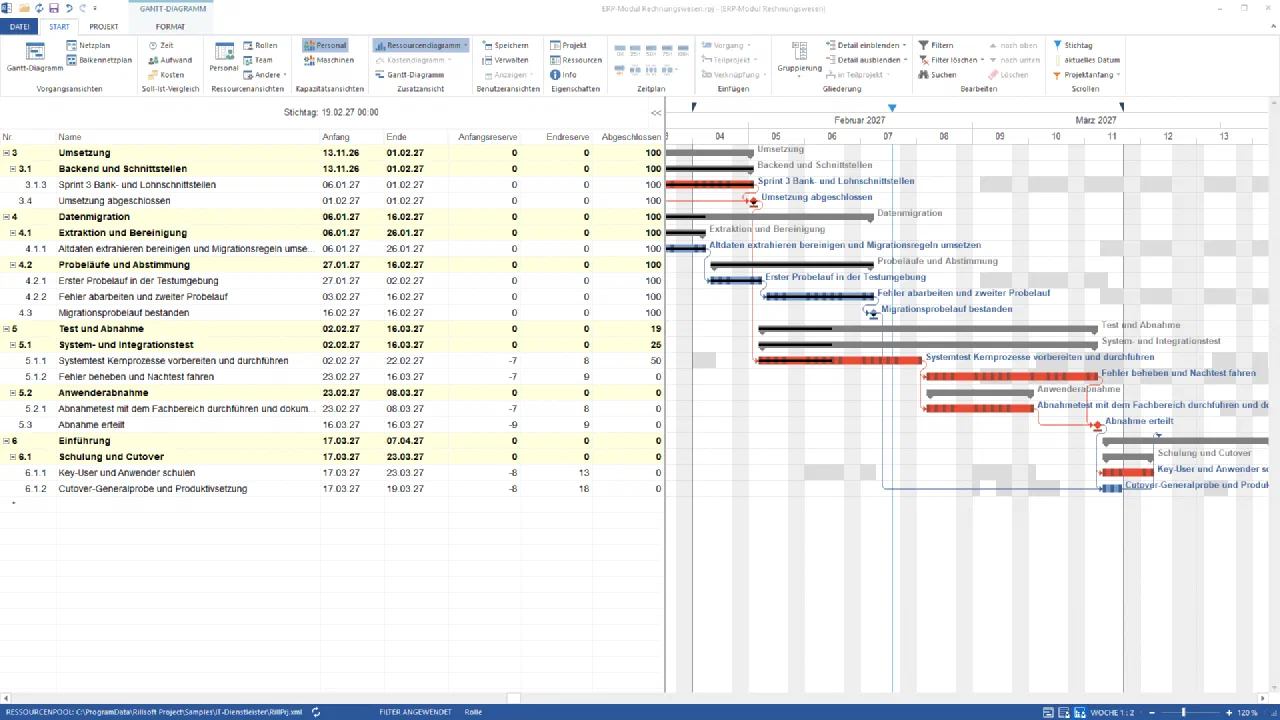Collapse task 4 Datenmigration
Screen dimensions: 1280x720
[x=6, y=217]
